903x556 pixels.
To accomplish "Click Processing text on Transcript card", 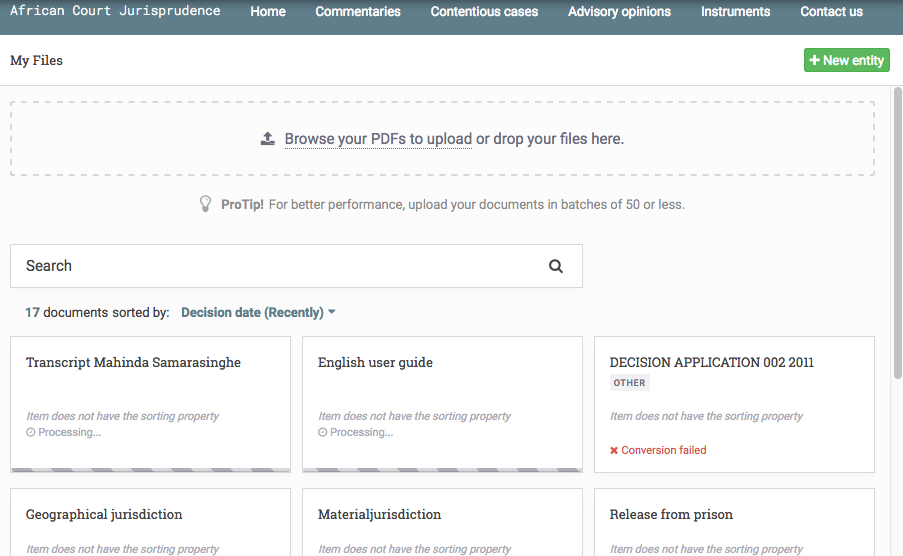I will pyautogui.click(x=70, y=432).
